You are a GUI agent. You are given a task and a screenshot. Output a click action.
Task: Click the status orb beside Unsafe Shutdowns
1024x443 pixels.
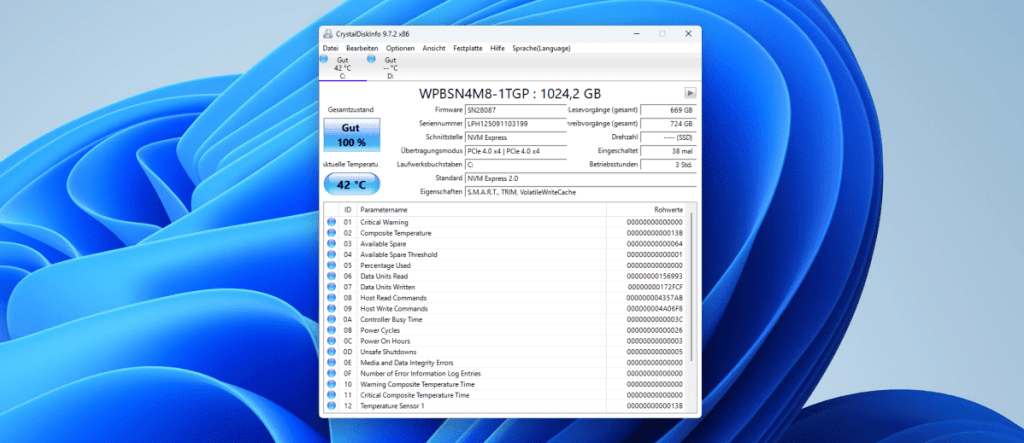(x=332, y=352)
